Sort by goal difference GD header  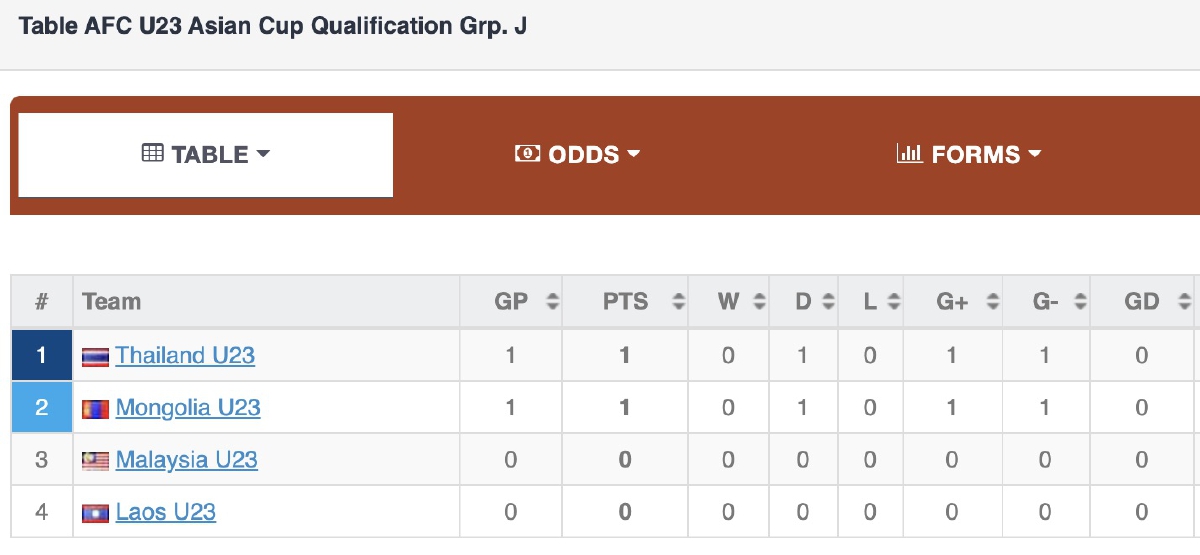1142,302
